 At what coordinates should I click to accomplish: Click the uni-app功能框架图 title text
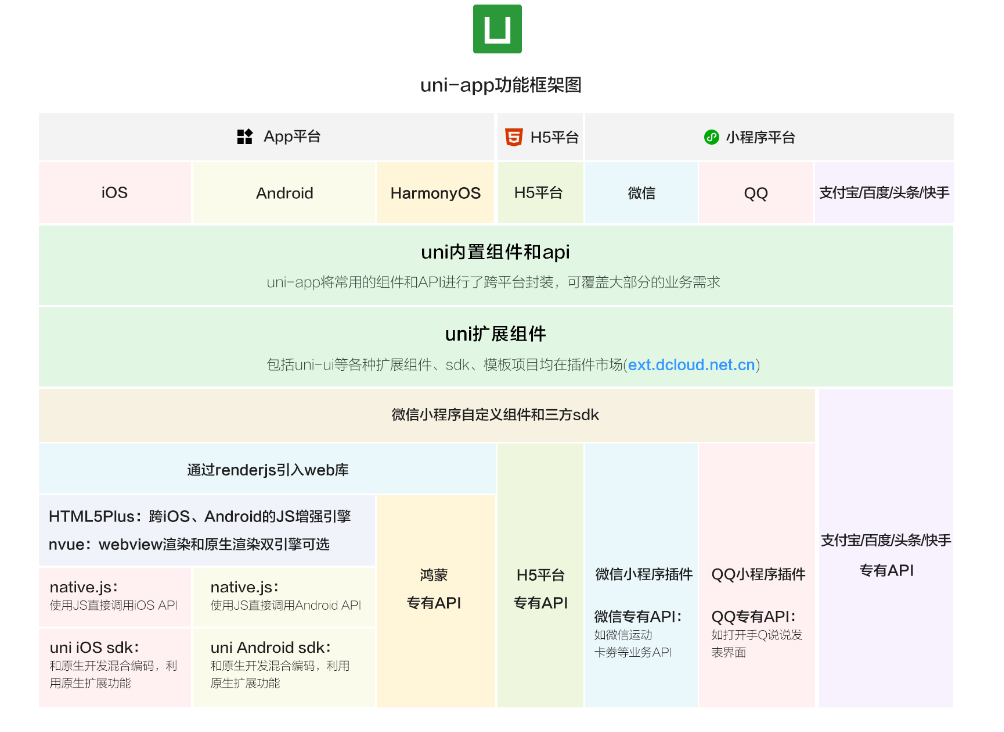[502, 86]
